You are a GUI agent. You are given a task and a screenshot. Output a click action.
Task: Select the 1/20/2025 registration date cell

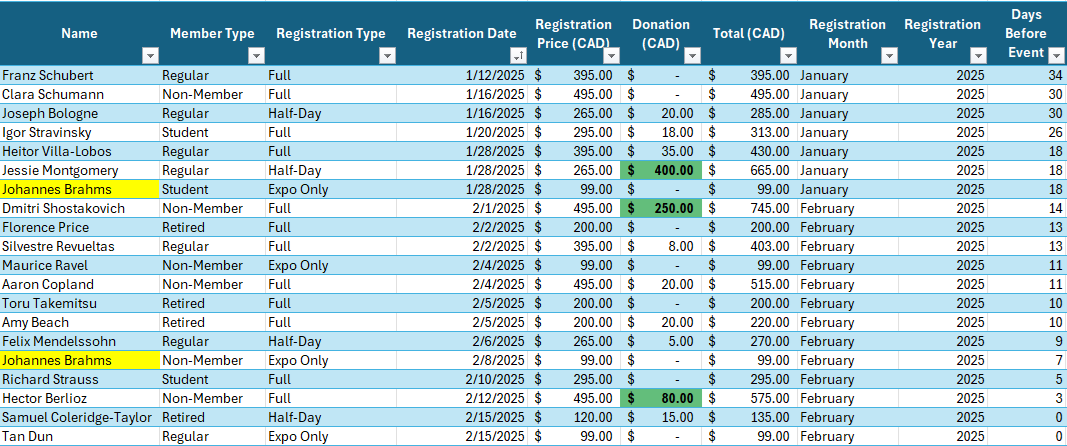(462, 132)
